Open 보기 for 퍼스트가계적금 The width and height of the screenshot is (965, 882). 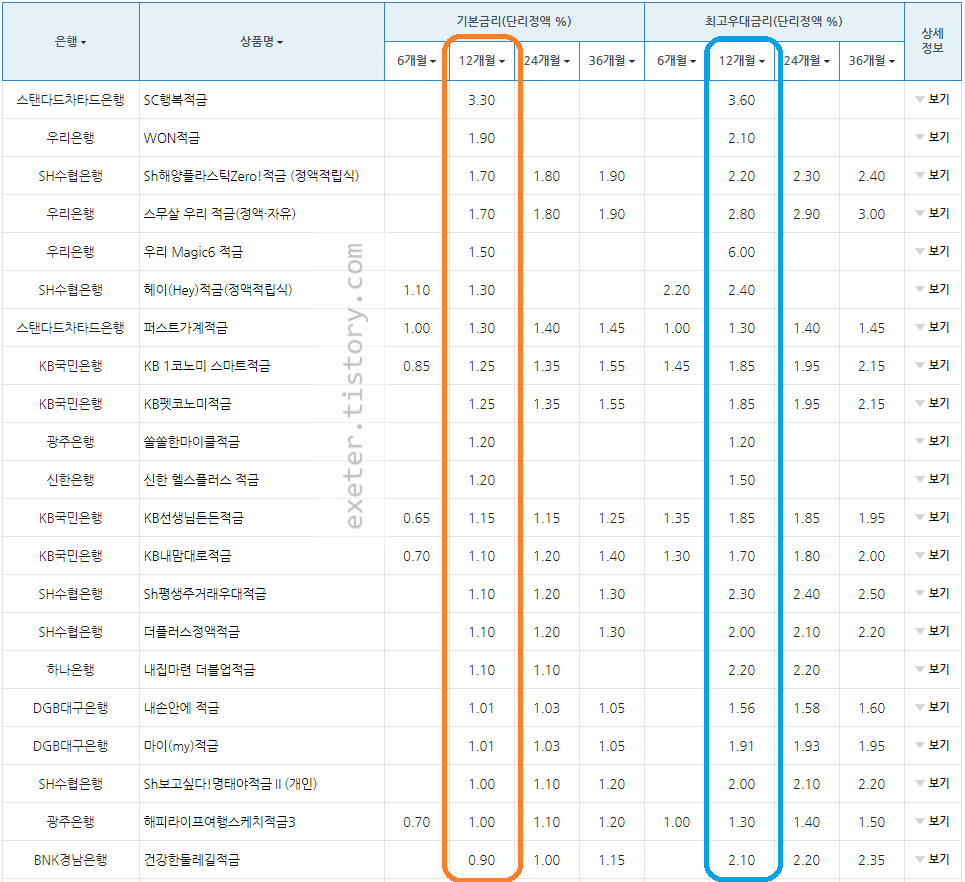click(932, 327)
